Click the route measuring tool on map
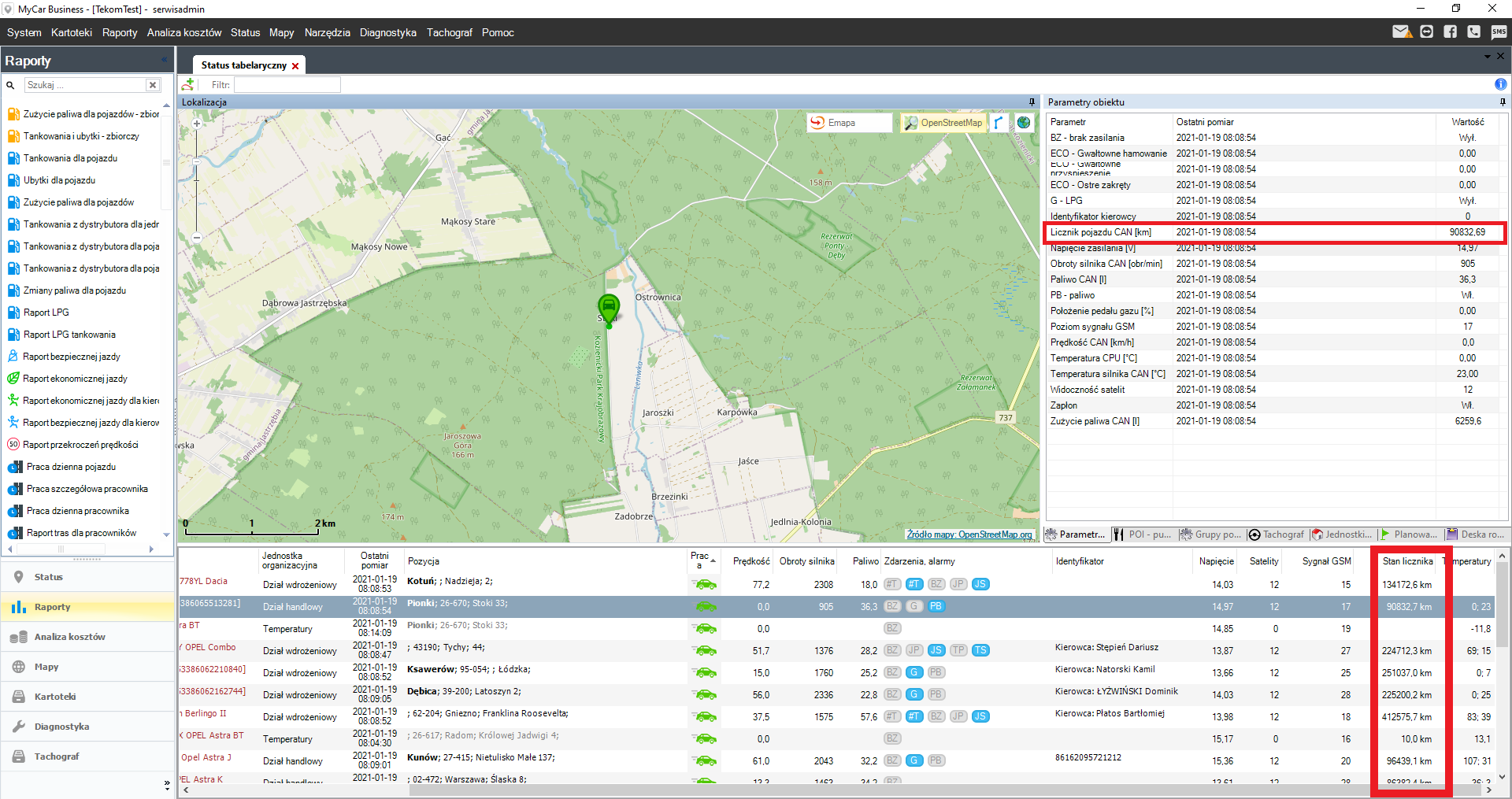1512x799 pixels. click(999, 123)
